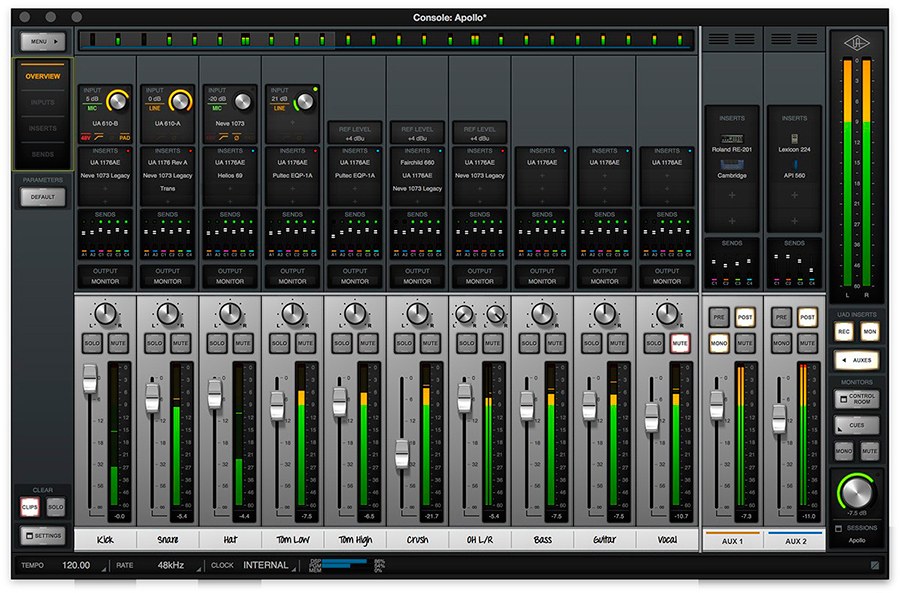This screenshot has height=593, width=900.
Task: Click the pan knob on Snare channel
Action: 168,315
